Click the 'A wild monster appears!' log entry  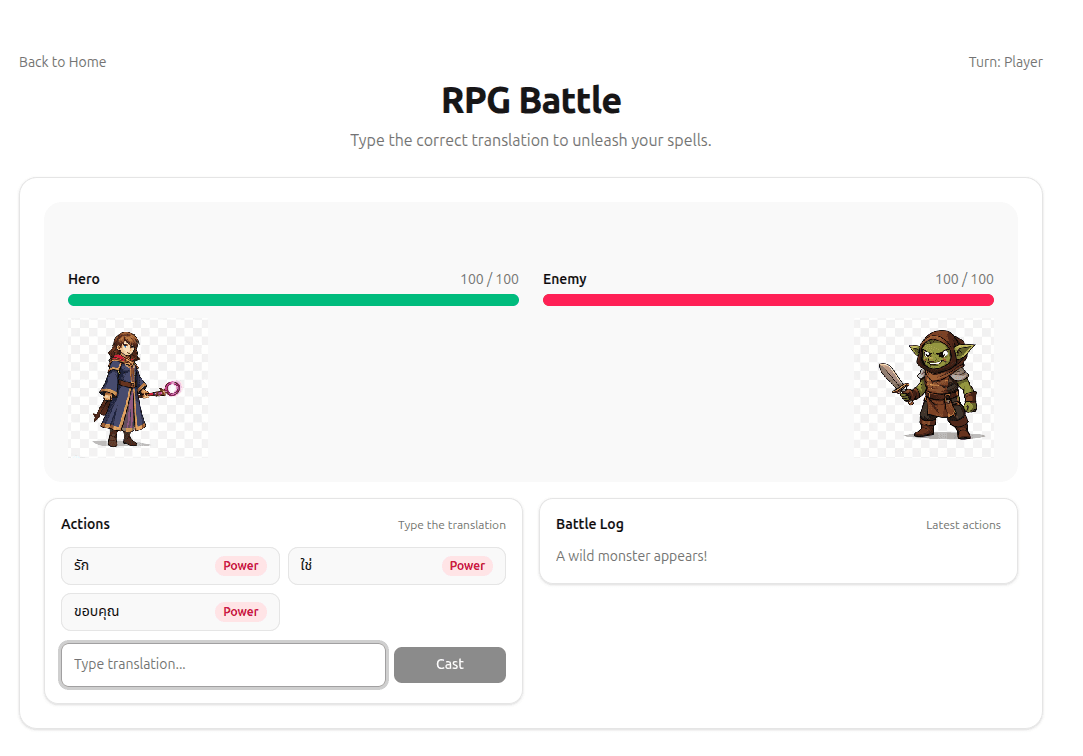(x=631, y=555)
